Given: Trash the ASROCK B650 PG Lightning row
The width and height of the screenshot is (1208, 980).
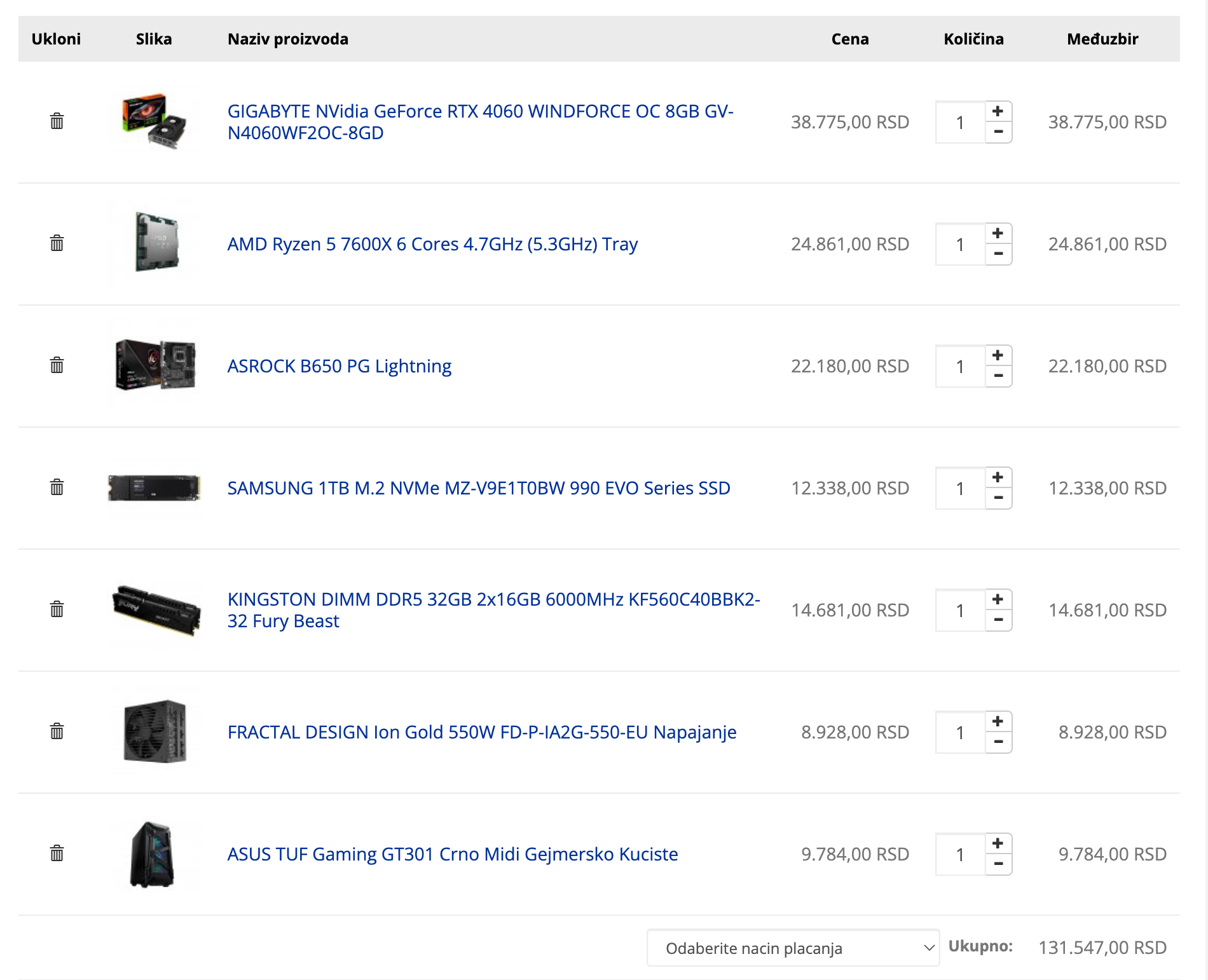Looking at the screenshot, I should [x=57, y=365].
